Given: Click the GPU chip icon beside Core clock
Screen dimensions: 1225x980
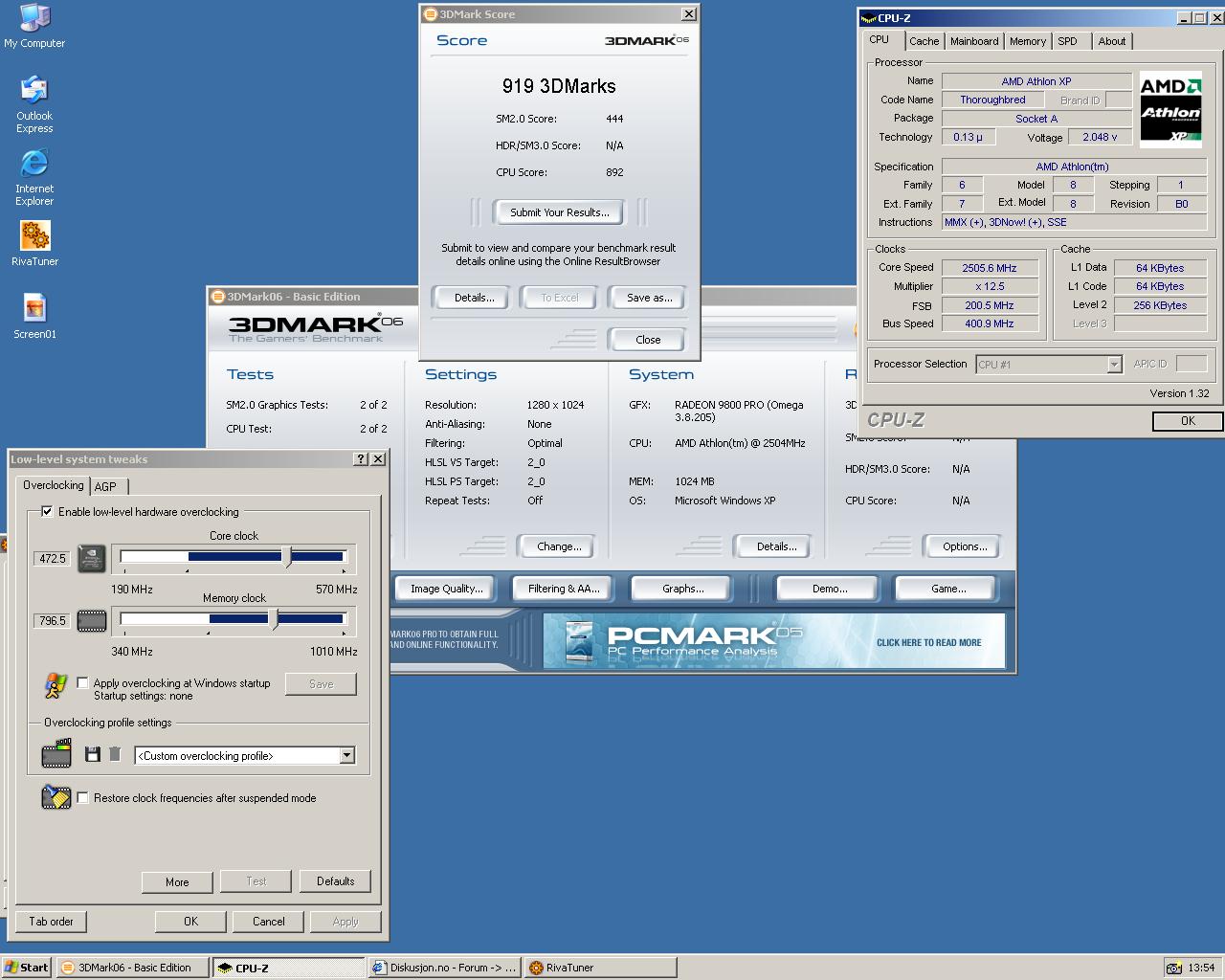Looking at the screenshot, I should 92,558.
